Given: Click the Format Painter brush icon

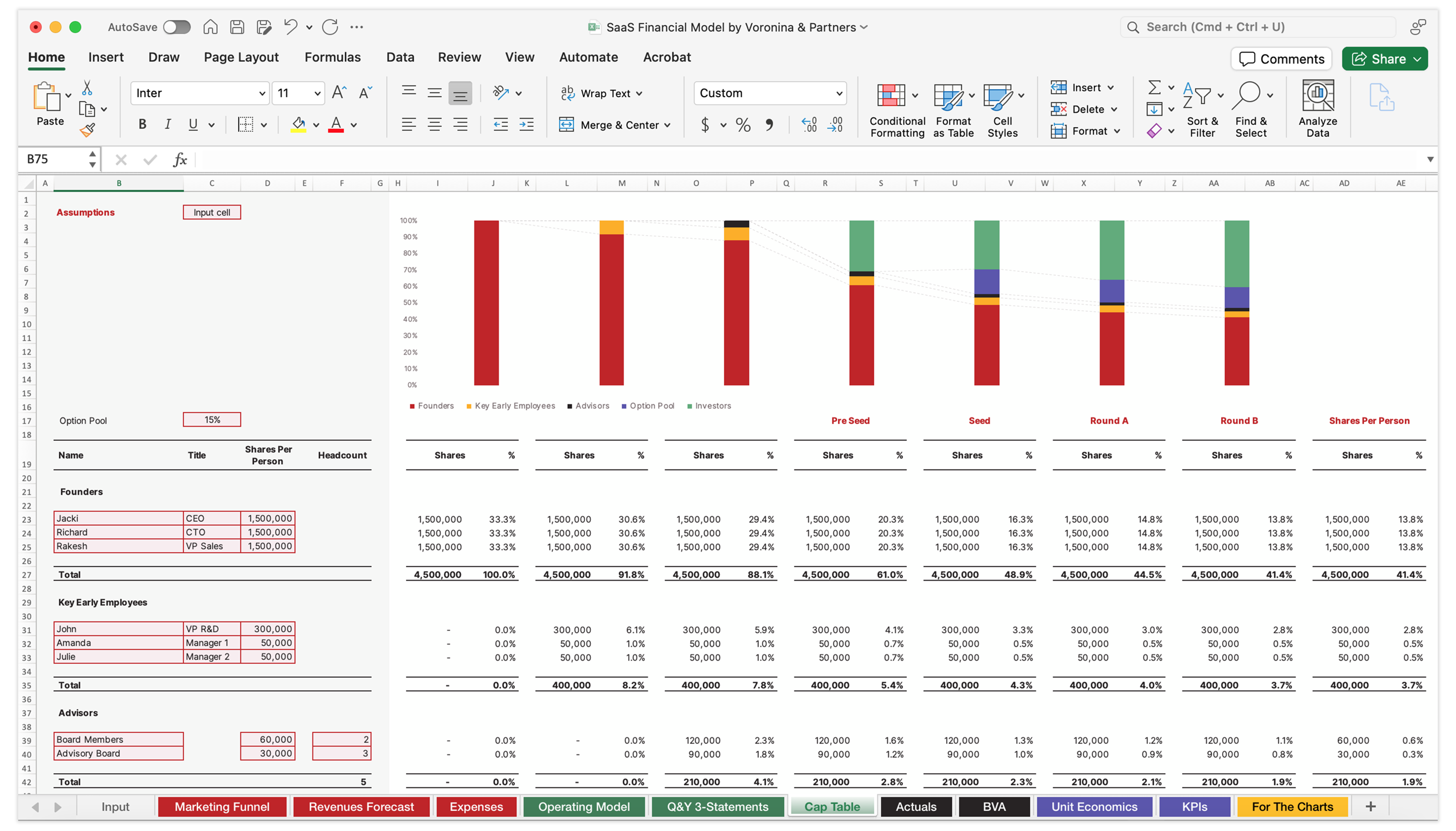Looking at the screenshot, I should (87, 130).
